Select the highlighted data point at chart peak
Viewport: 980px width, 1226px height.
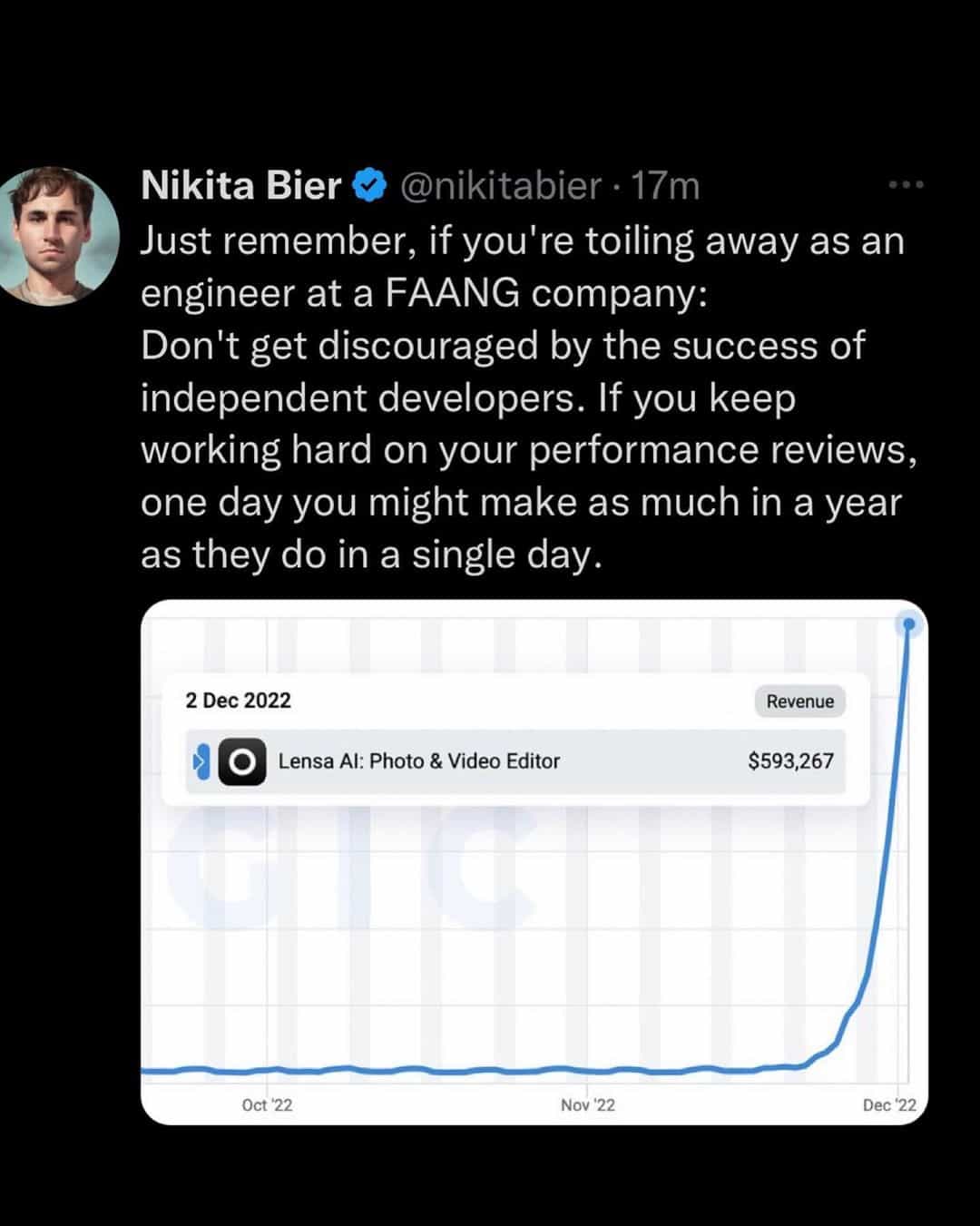pos(908,623)
